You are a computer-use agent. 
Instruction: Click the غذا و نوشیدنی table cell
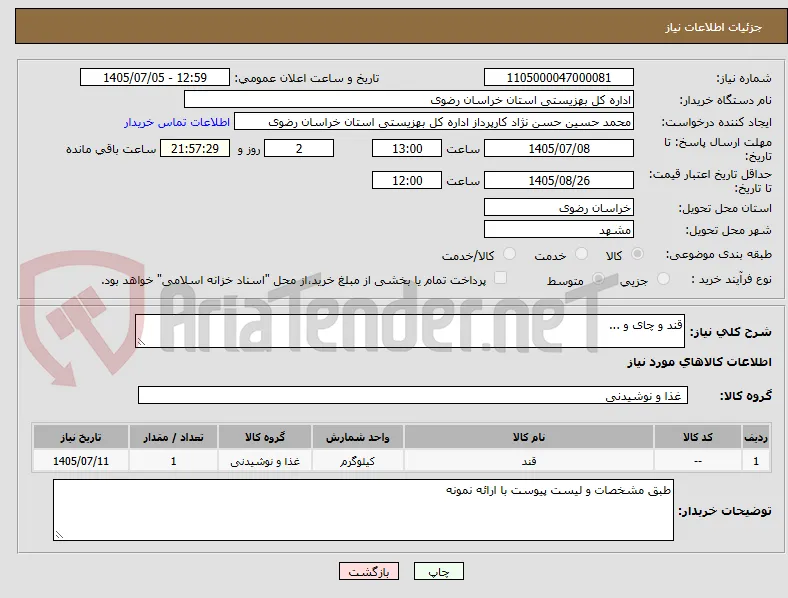(x=265, y=460)
